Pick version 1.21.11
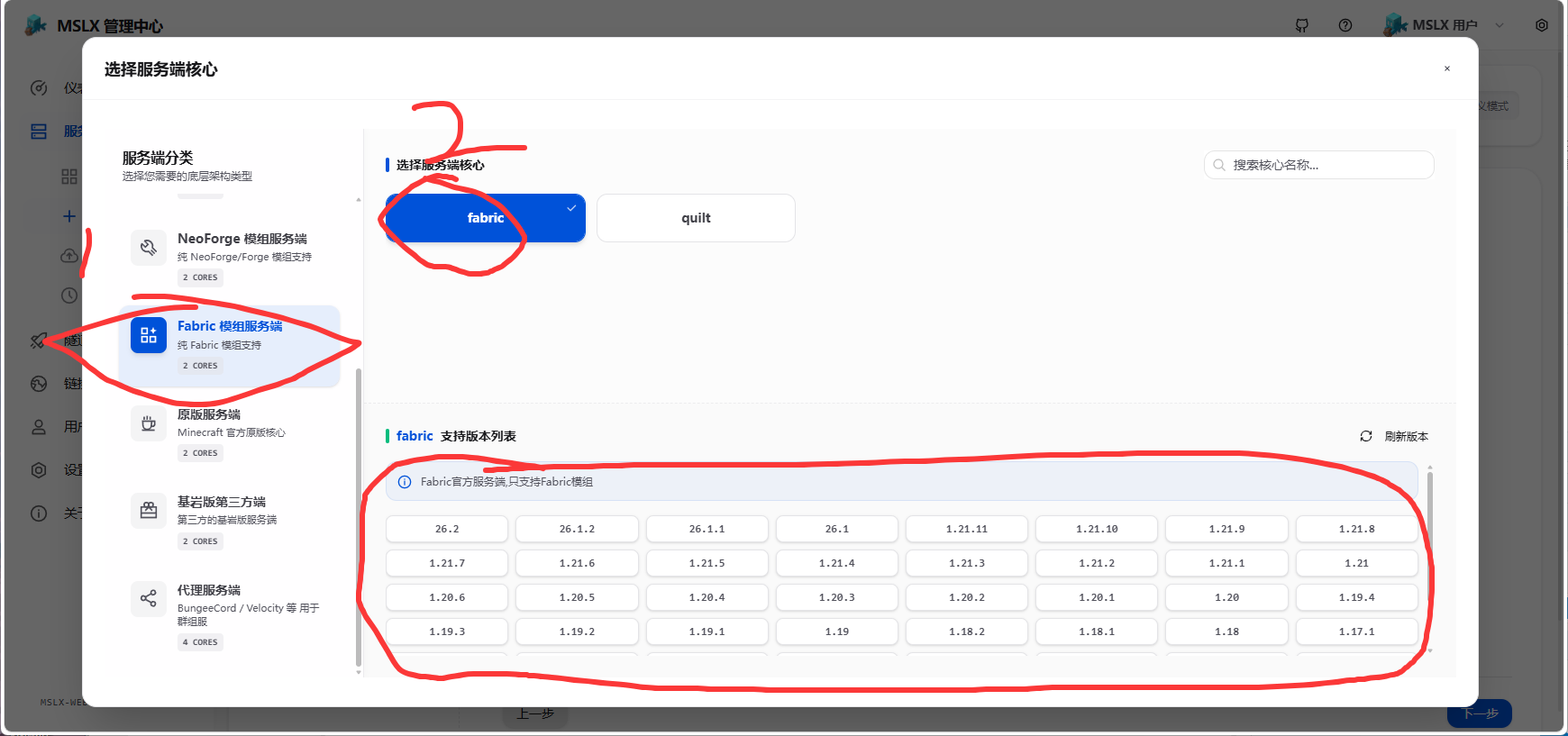1568x736 pixels. pyautogui.click(x=967, y=529)
